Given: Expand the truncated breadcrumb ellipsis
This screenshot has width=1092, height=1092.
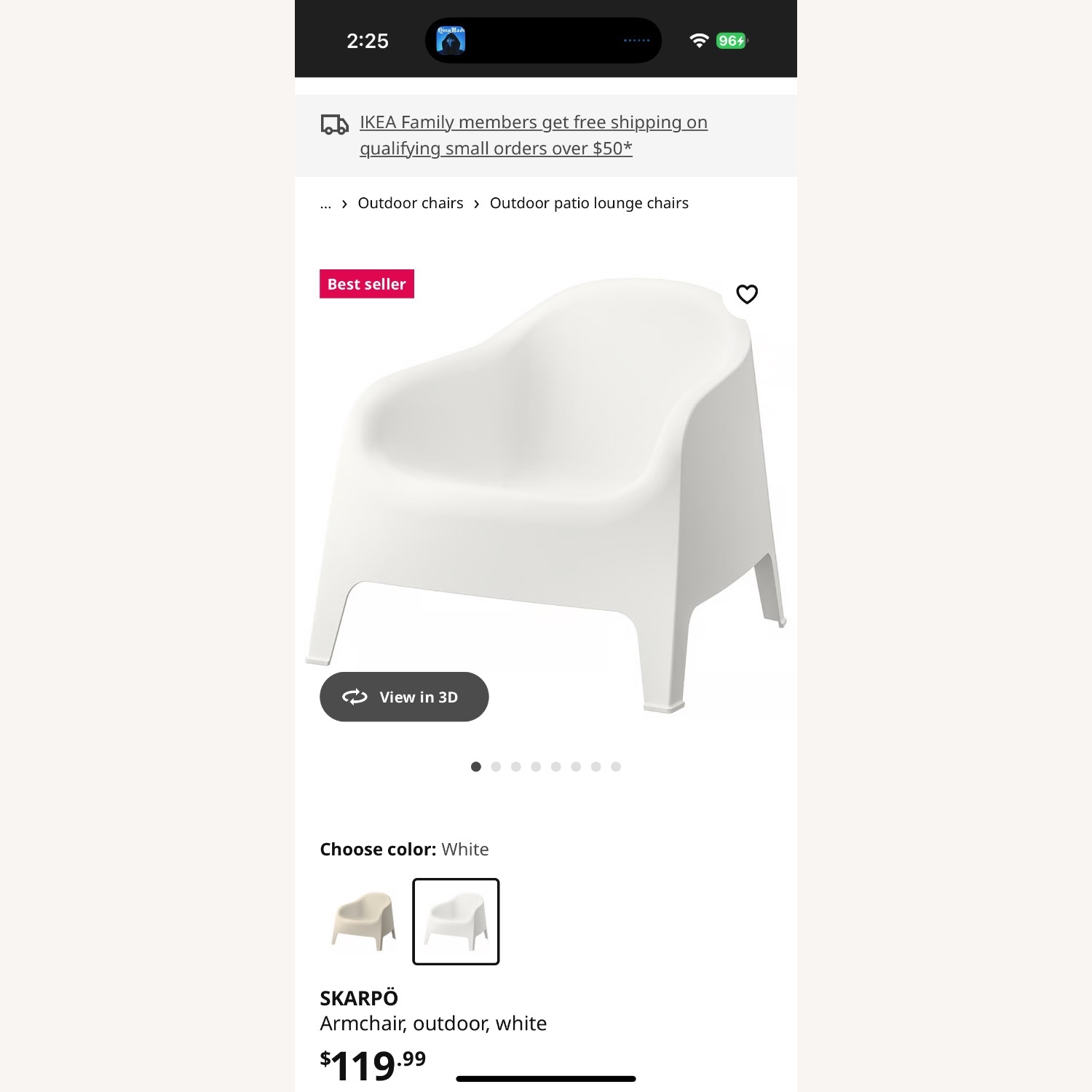Looking at the screenshot, I should point(325,203).
